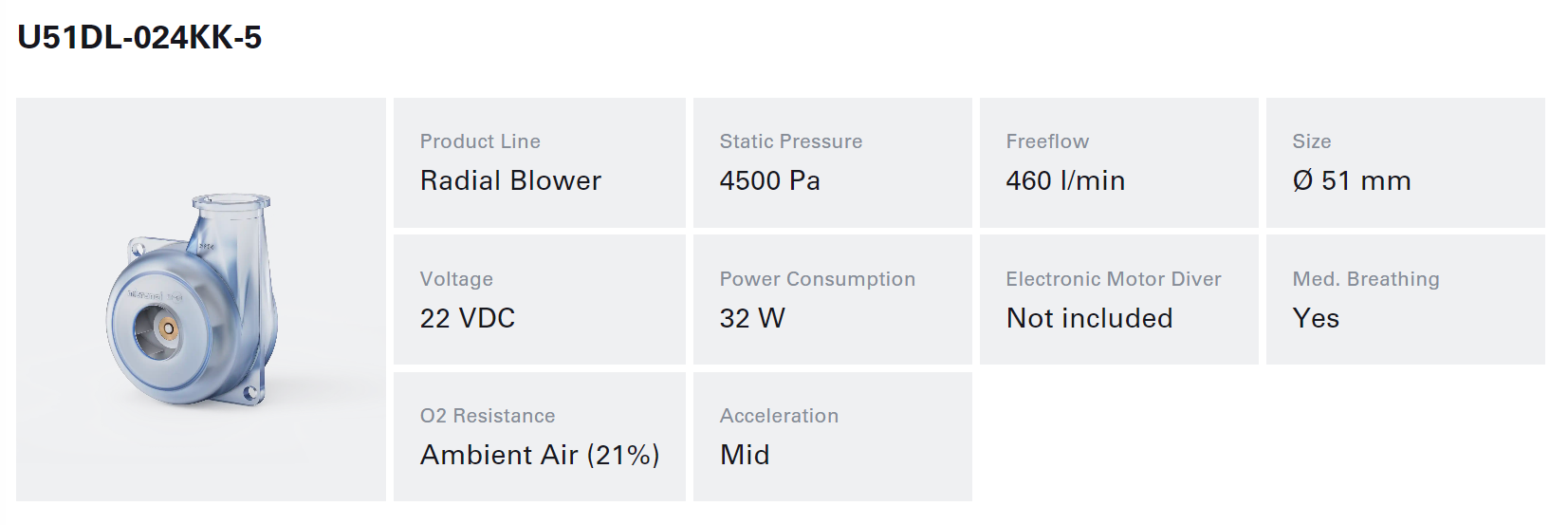Select the Size Ø 51 mm tile

1406,162
